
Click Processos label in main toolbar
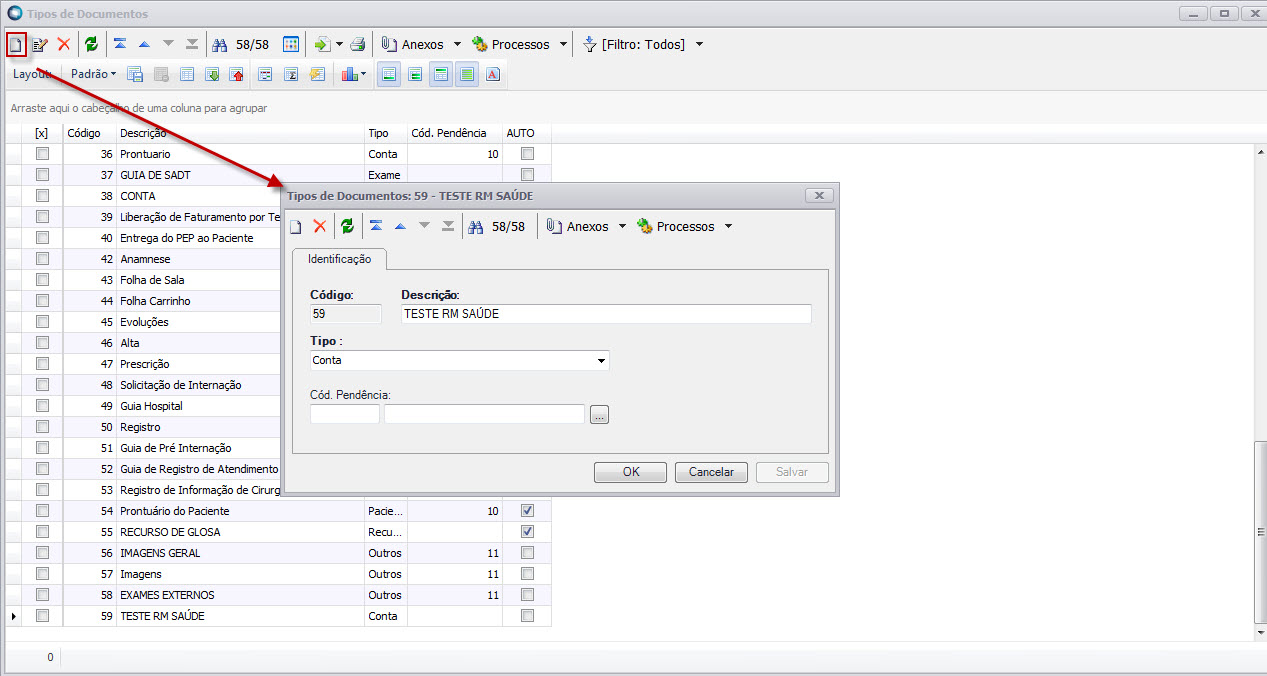520,45
